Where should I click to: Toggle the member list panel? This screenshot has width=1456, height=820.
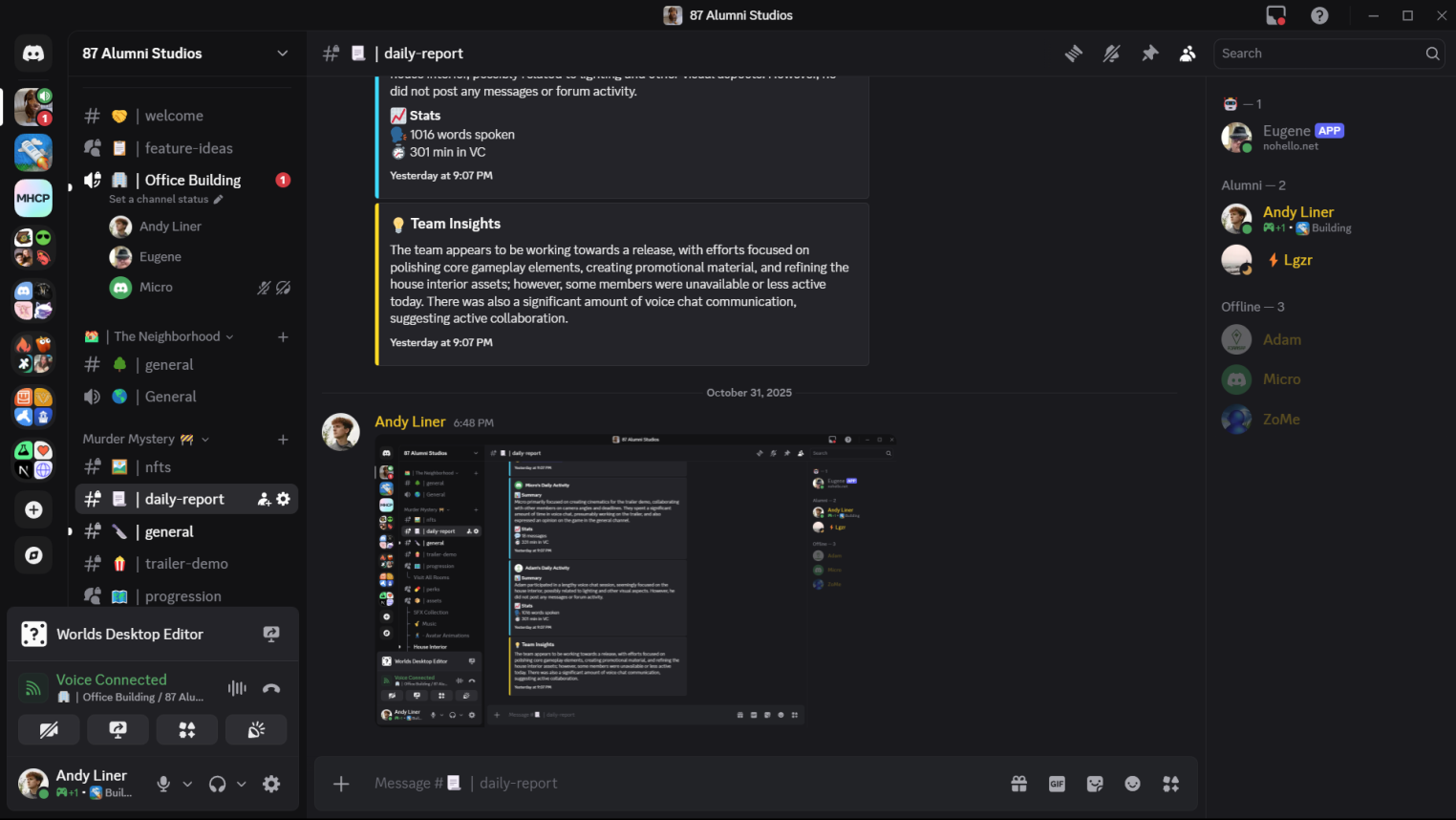click(x=1188, y=54)
